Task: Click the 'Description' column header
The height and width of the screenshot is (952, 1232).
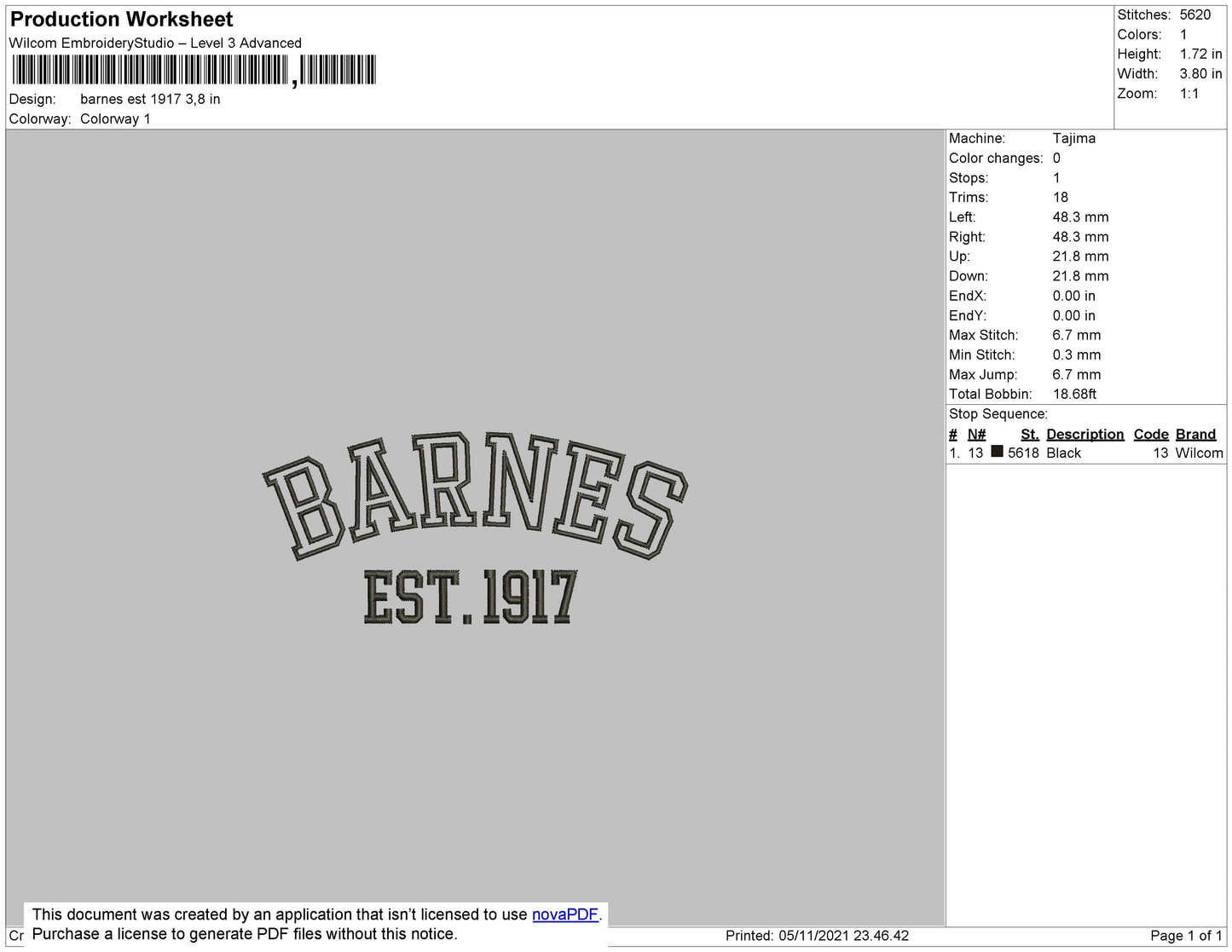Action: (1085, 434)
